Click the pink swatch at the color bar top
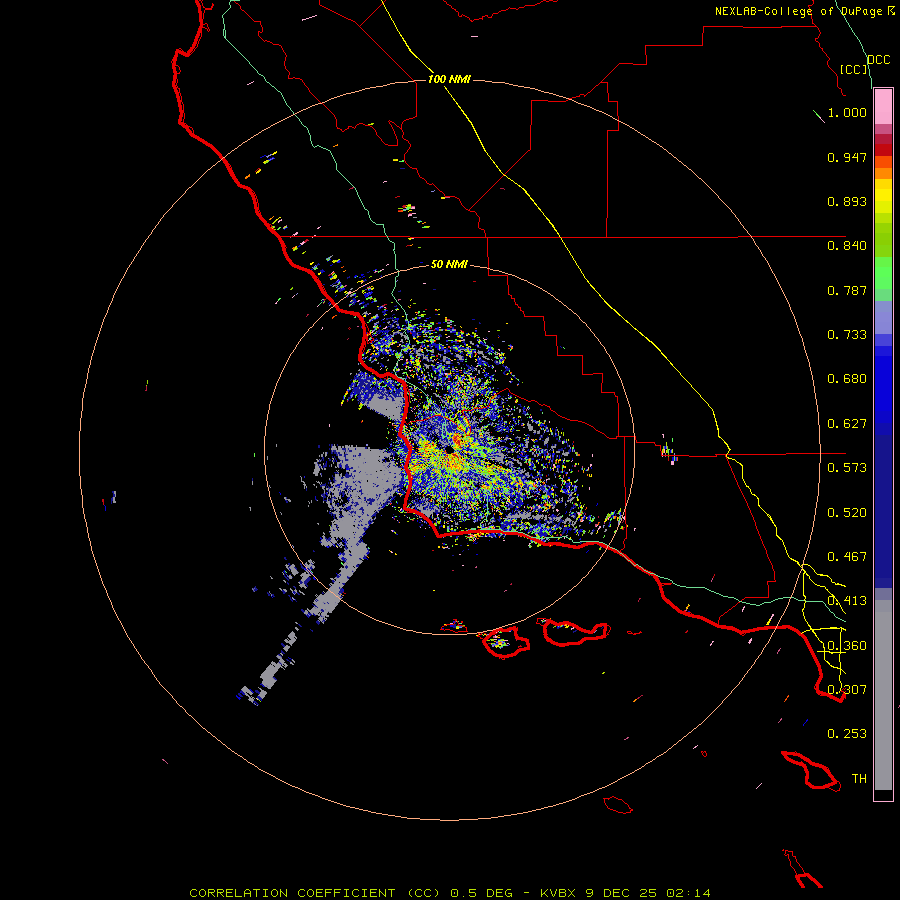 coord(883,107)
